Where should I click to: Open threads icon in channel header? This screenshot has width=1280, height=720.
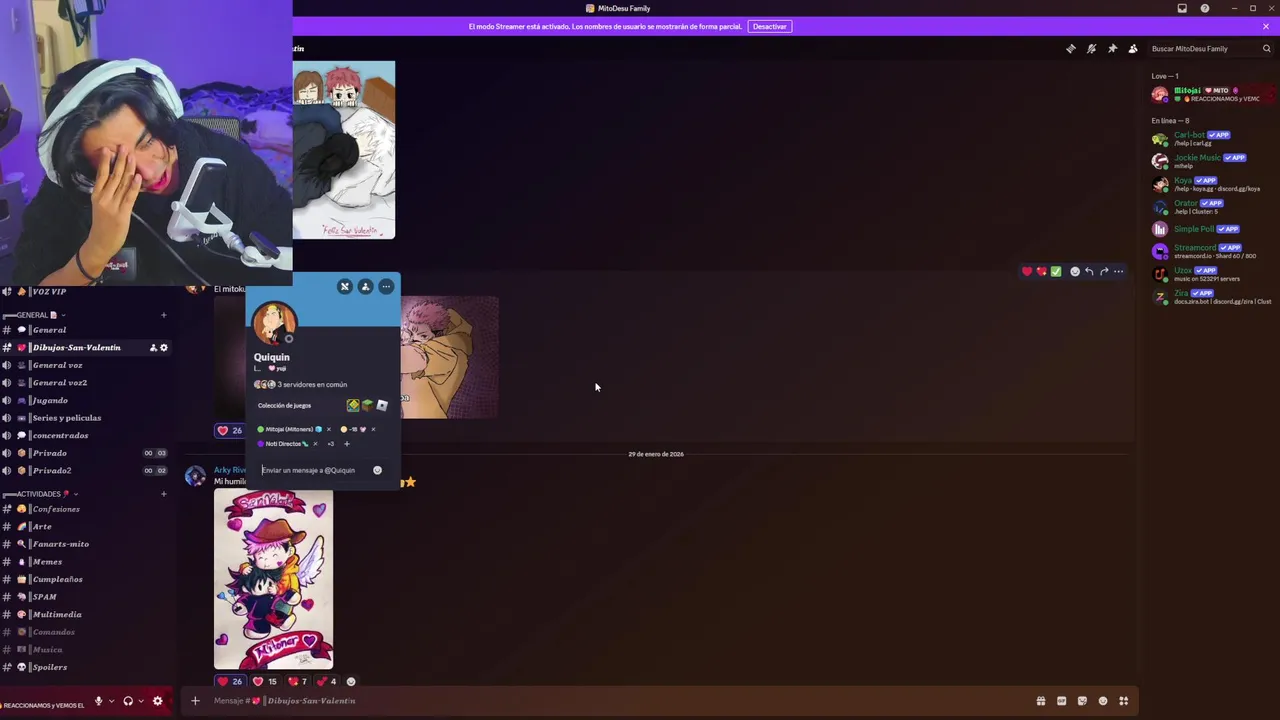point(1071,48)
